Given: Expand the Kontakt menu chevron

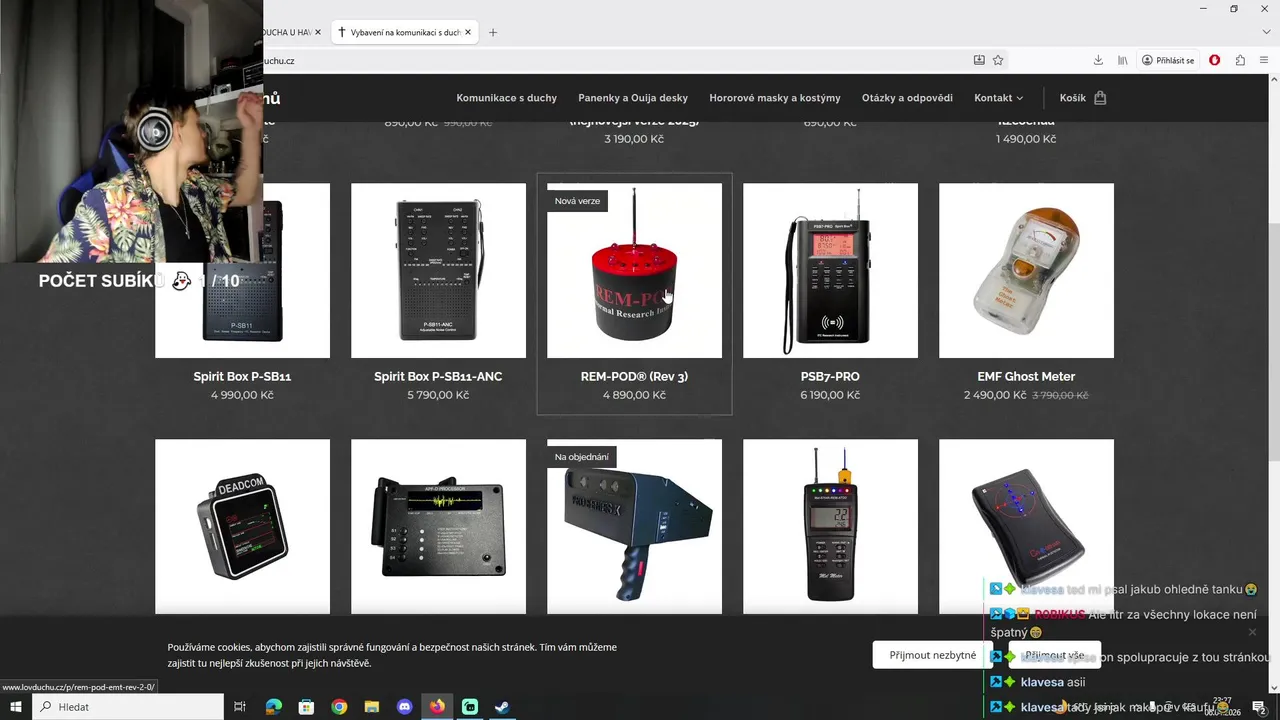Looking at the screenshot, I should click(1020, 98).
